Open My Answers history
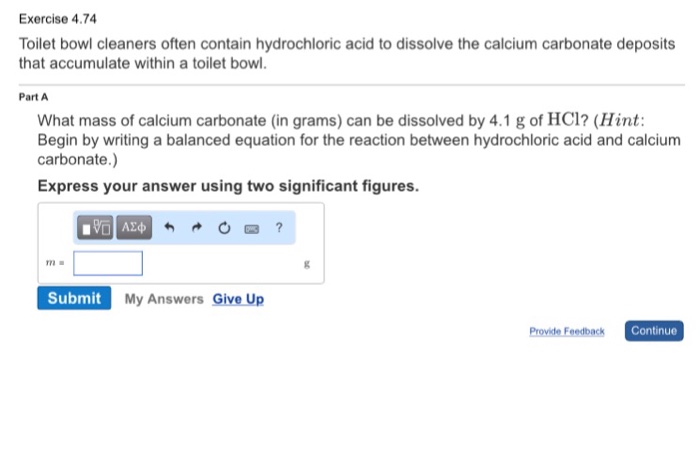The image size is (700, 452). pos(164,299)
